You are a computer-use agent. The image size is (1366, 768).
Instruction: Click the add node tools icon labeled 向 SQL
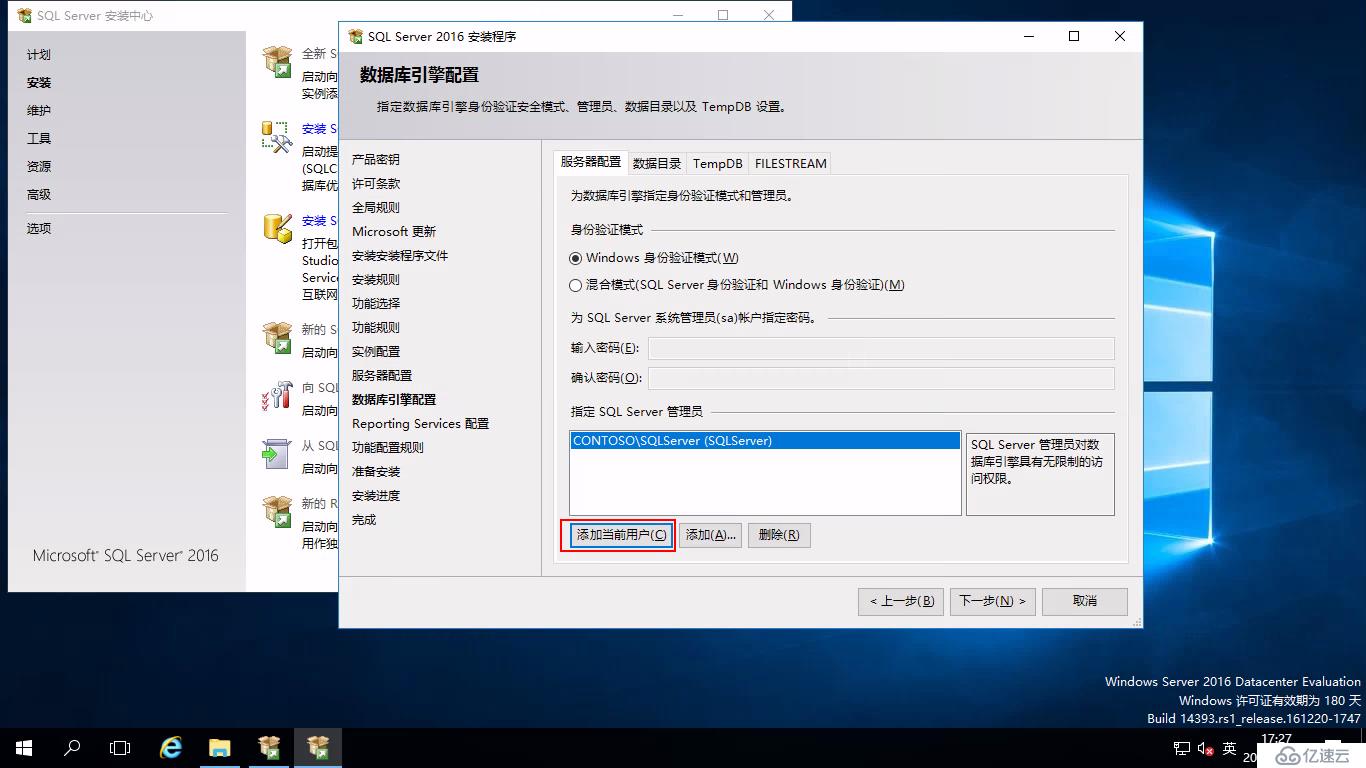277,395
